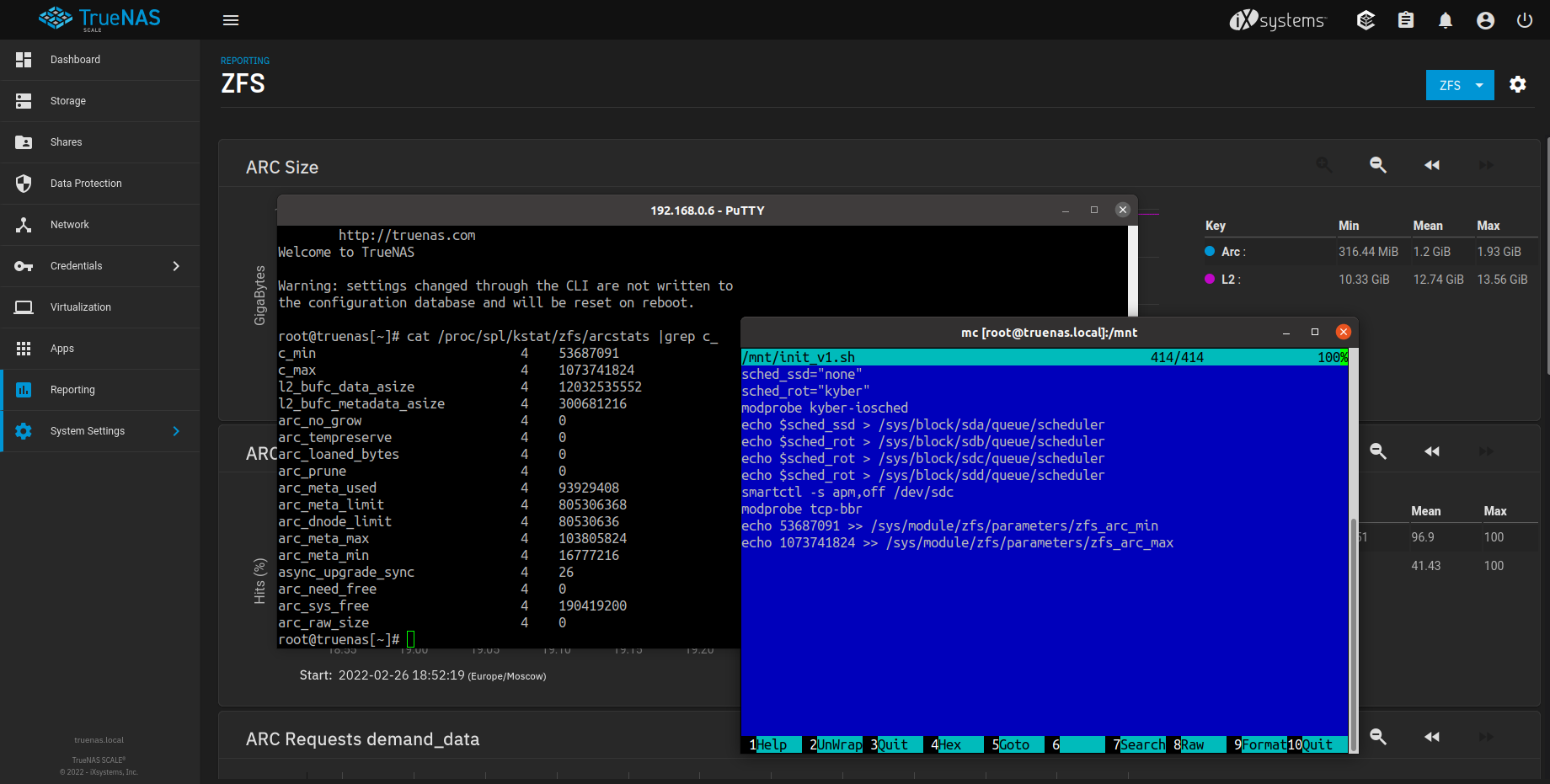
Task: Click the 'truenas.local' hostname in the sidebar footer
Action: tap(99, 740)
